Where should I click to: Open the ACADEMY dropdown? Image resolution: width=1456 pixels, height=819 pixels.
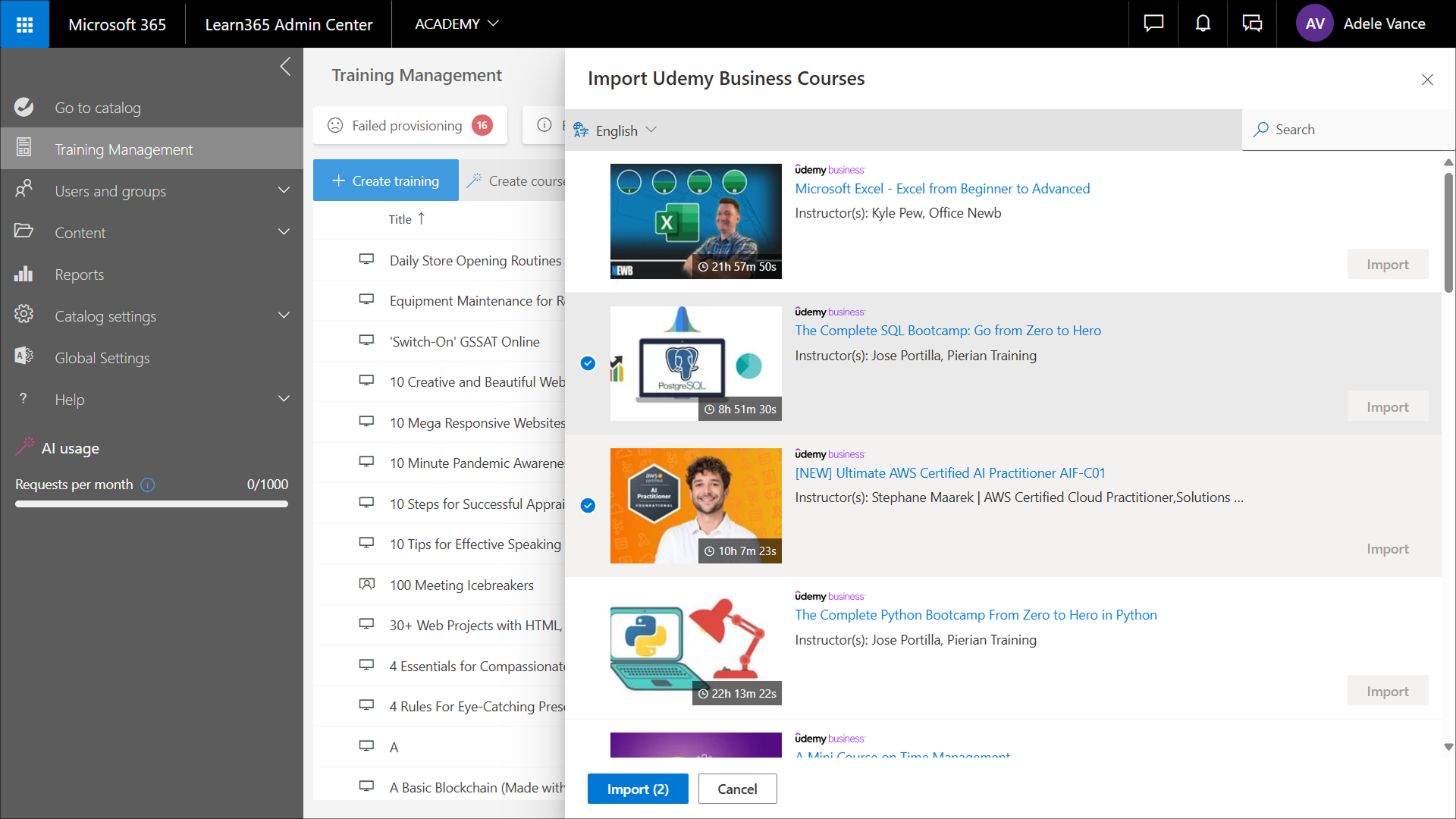pos(457,24)
